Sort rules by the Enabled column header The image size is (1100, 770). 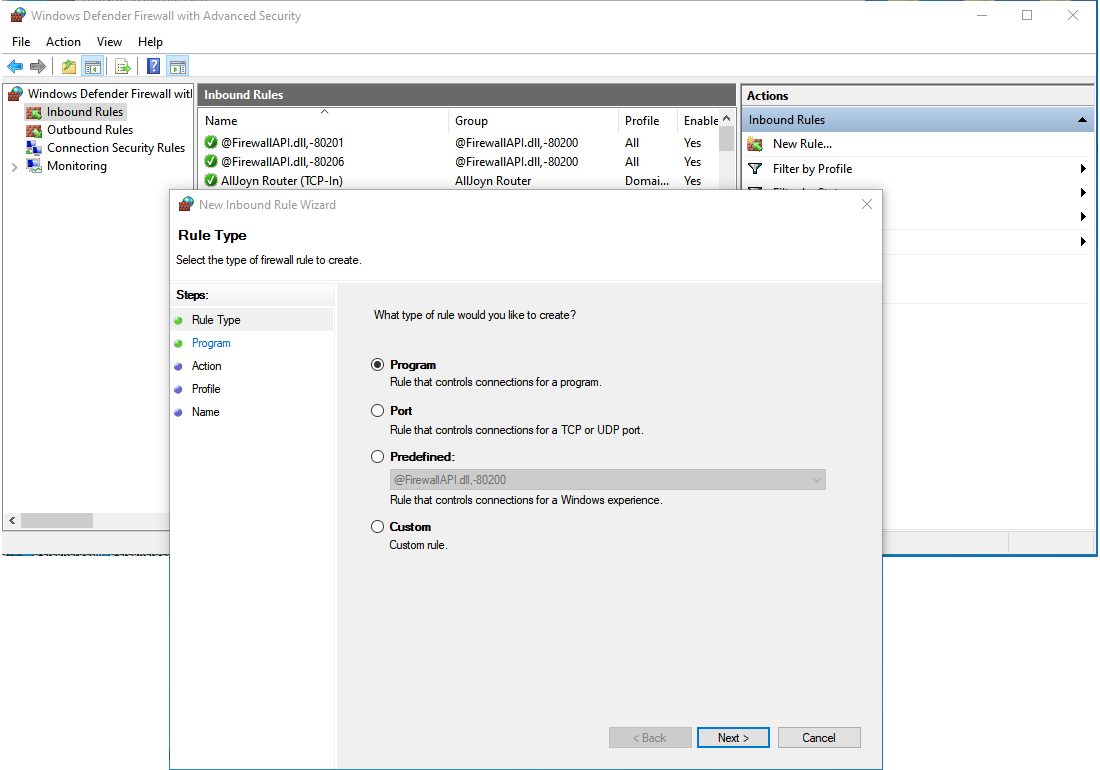coord(700,121)
